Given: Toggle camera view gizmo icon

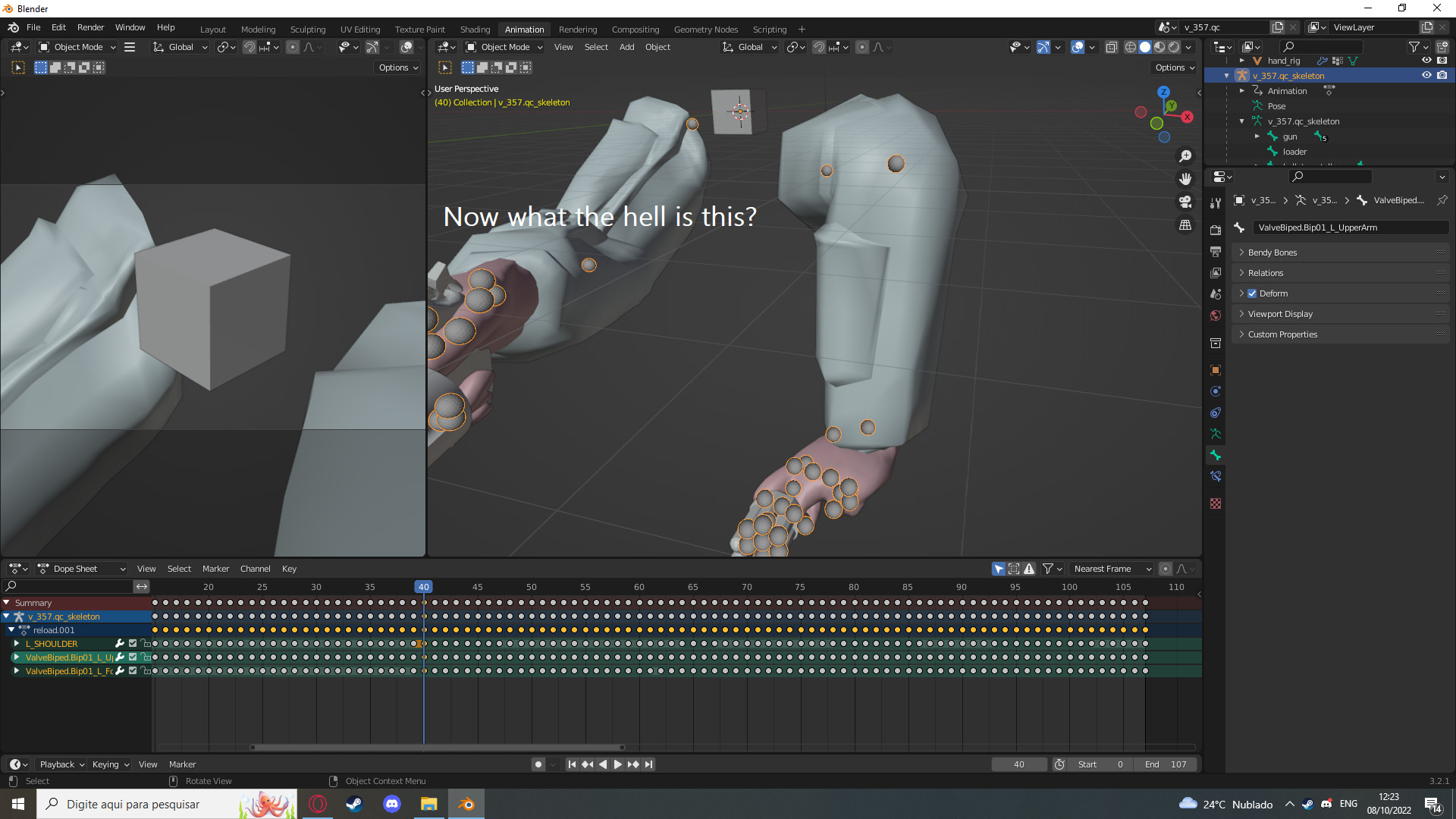Looking at the screenshot, I should point(1185,202).
